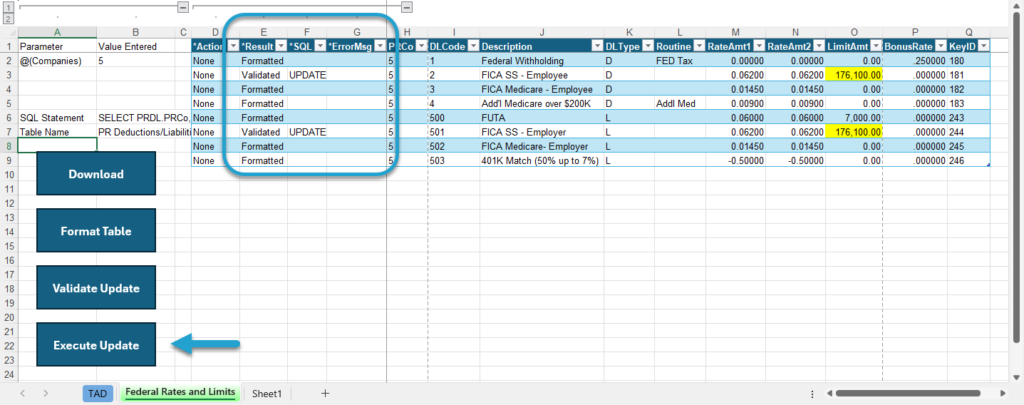The image size is (1024, 405).
Task: Select the 'FICA Medicare - Employee' cell
Action: click(541, 89)
